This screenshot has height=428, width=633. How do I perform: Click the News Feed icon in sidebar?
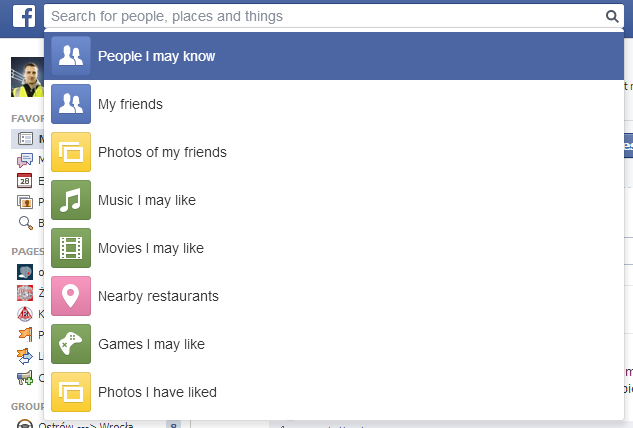pyautogui.click(x=25, y=139)
